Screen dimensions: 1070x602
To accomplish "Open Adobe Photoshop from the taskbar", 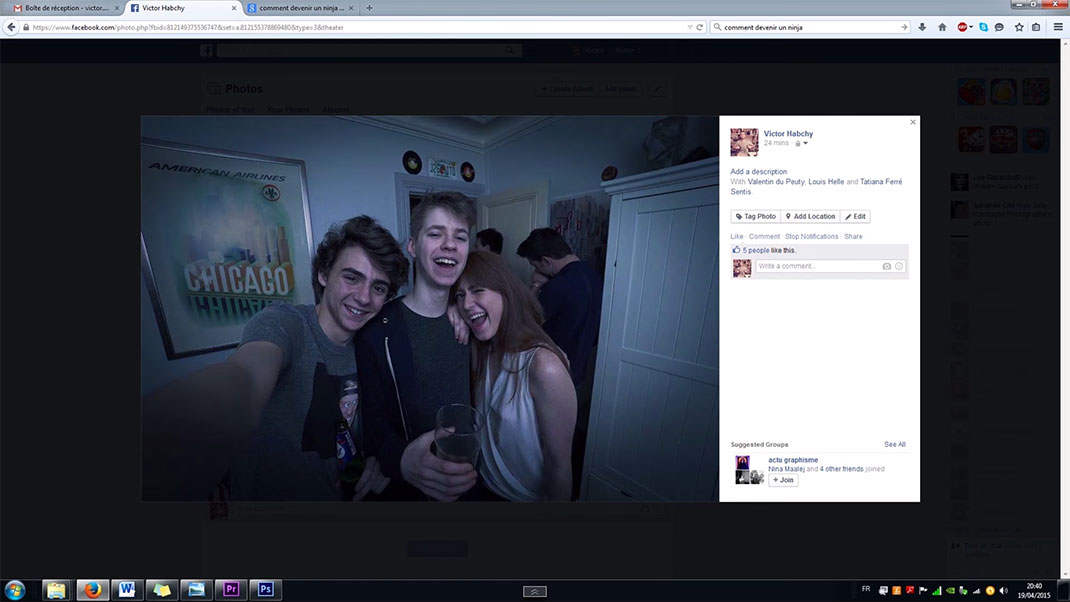I will pyautogui.click(x=266, y=590).
